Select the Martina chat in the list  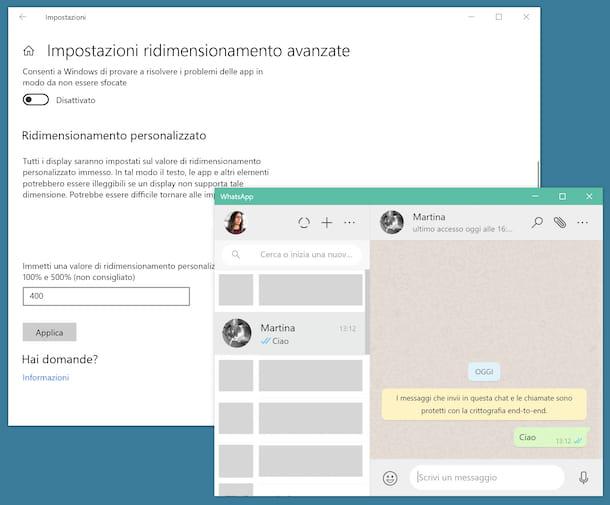(x=290, y=333)
